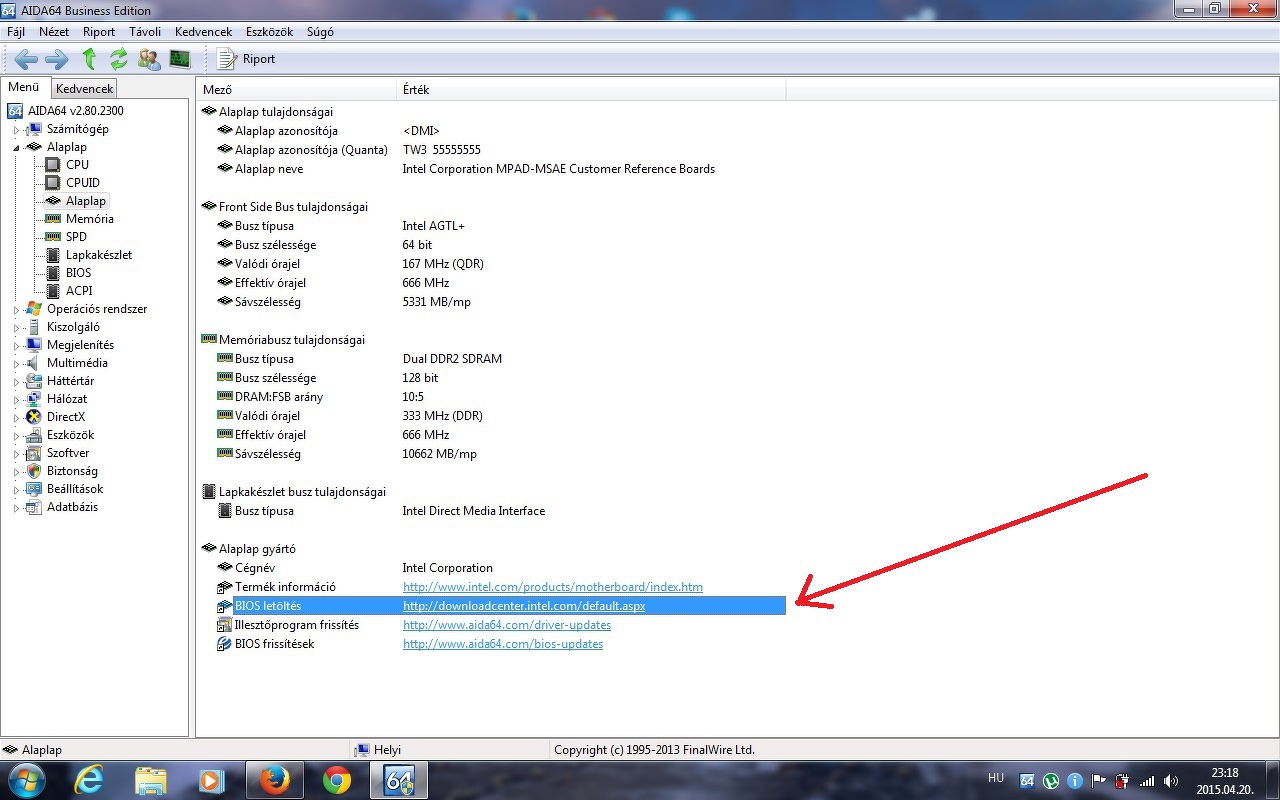Viewport: 1280px width, 800px height.
Task: Collapse the Alaplap parent tree node
Action: click(16, 148)
